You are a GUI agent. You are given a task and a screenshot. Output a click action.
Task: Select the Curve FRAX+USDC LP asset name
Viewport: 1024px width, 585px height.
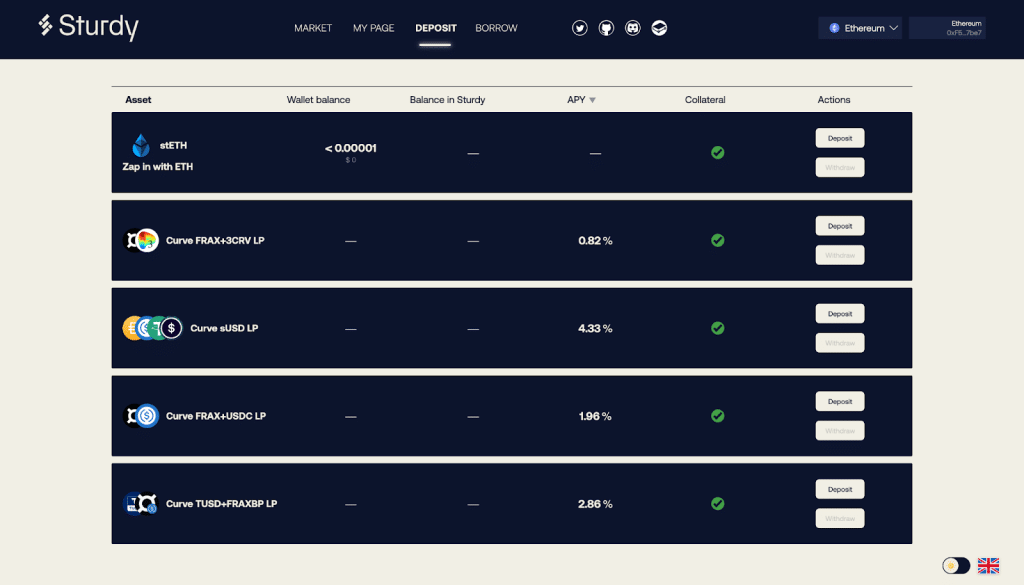(216, 416)
